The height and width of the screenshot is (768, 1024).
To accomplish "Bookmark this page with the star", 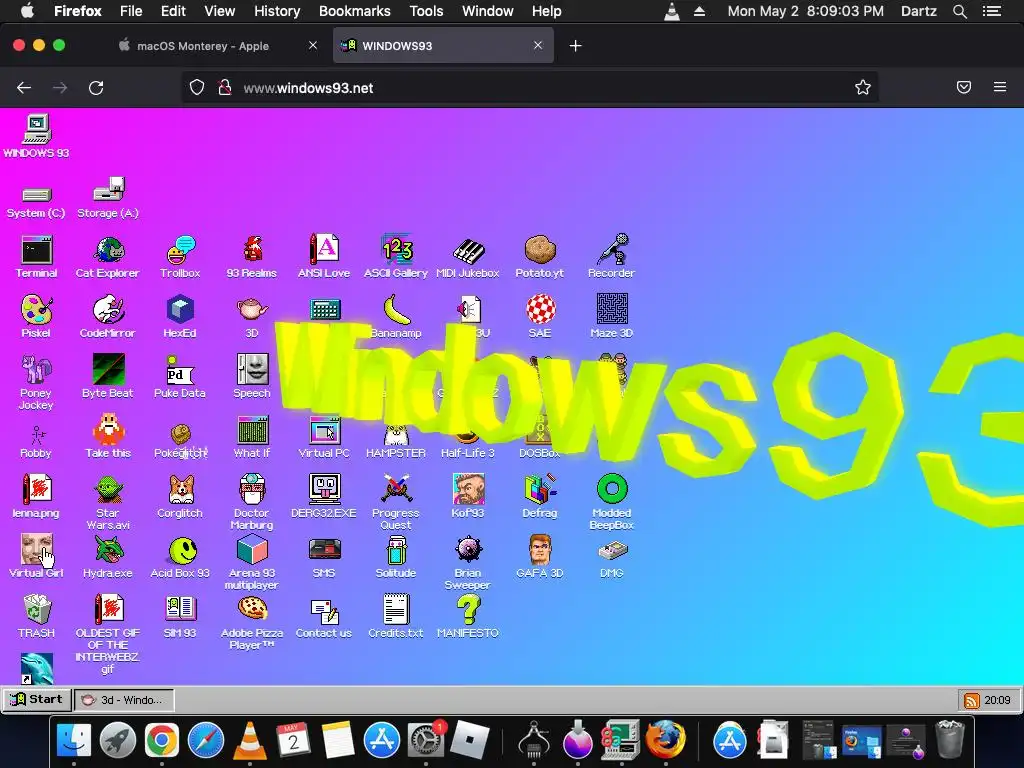I will point(863,88).
